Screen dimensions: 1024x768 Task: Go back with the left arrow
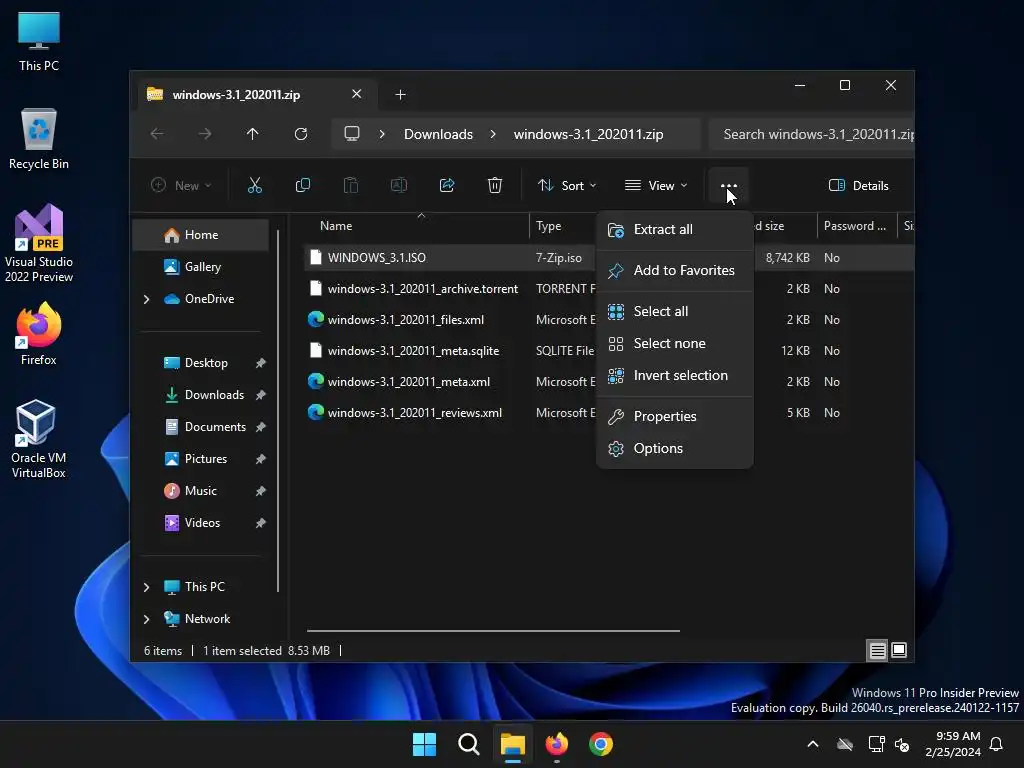click(x=157, y=134)
